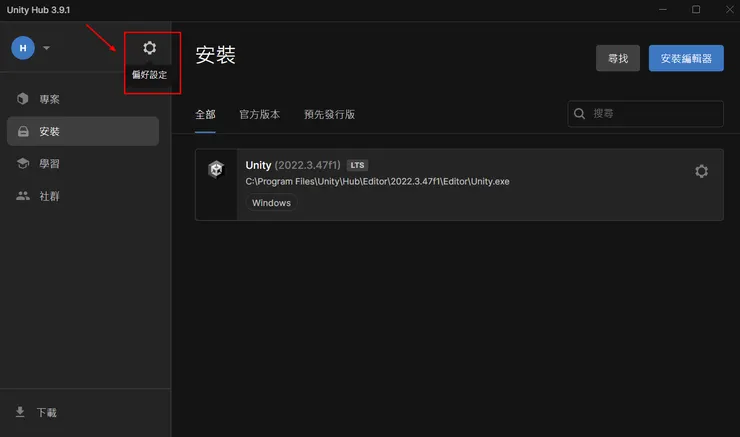This screenshot has width=740, height=437.
Task: Click the Unity cube icon on the editor row
Action: click(216, 169)
